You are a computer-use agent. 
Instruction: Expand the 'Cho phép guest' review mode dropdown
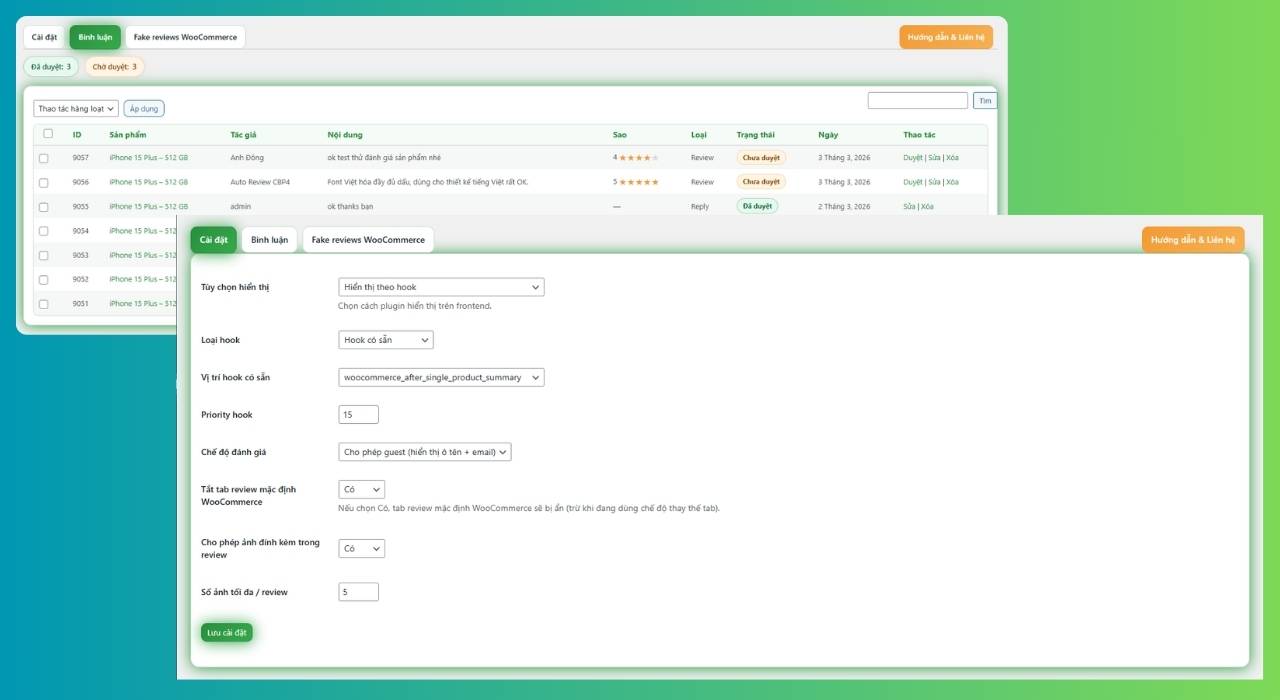click(x=425, y=452)
